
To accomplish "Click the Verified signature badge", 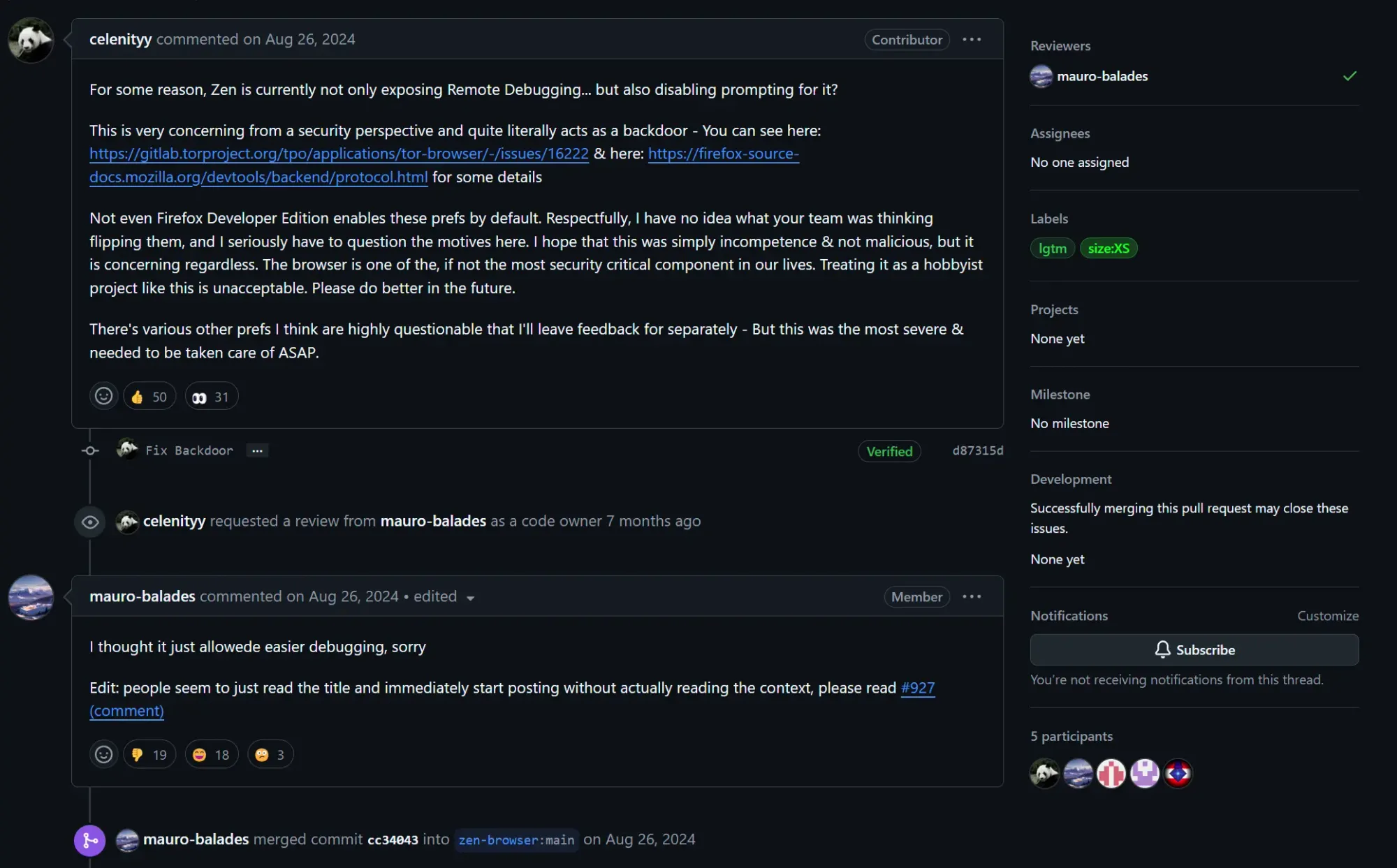I will pyautogui.click(x=889, y=451).
